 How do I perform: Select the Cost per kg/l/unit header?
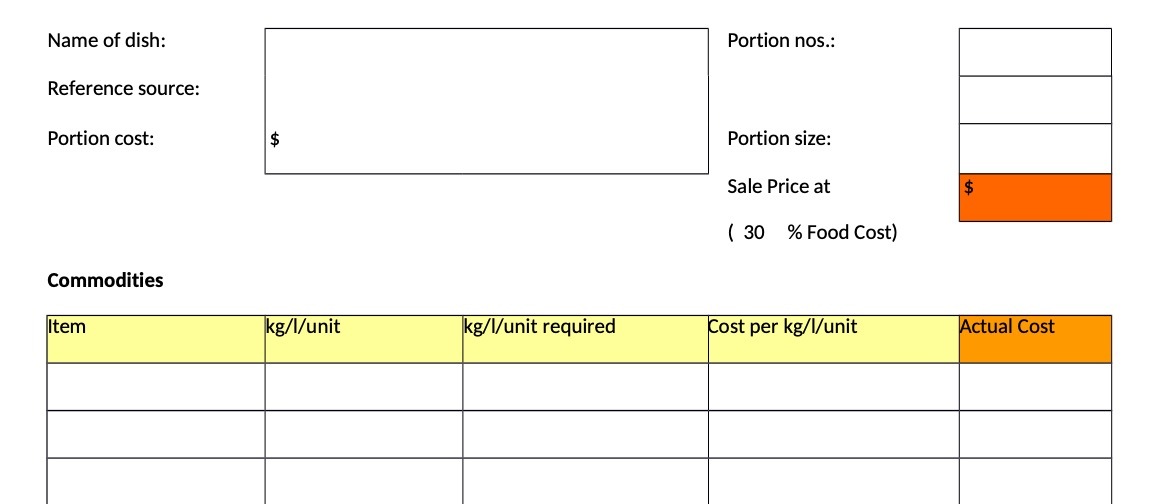point(834,339)
